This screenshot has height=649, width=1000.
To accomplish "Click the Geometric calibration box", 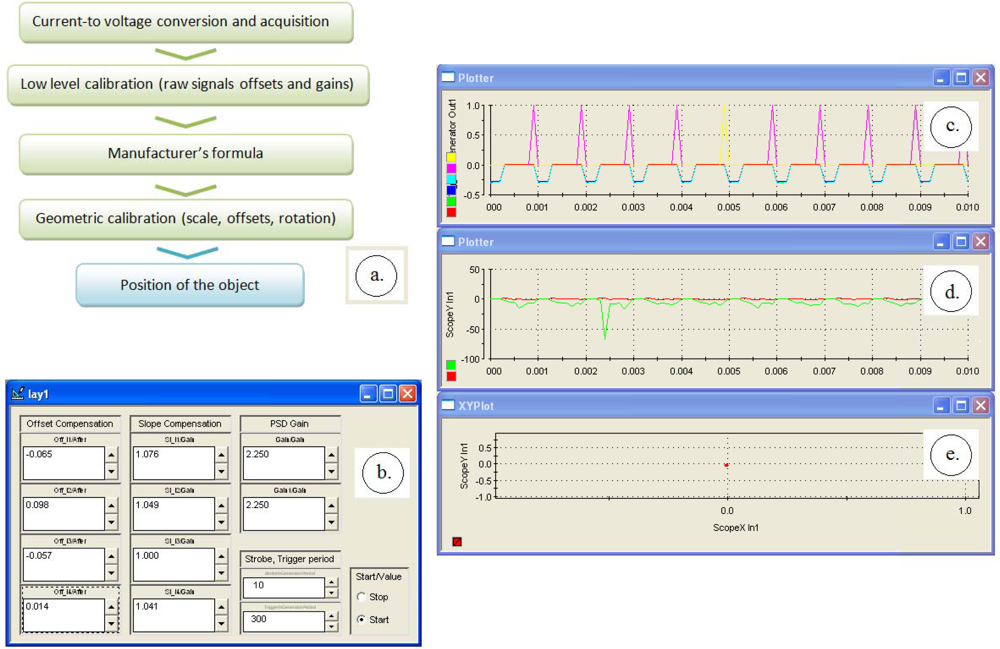I will [186, 219].
